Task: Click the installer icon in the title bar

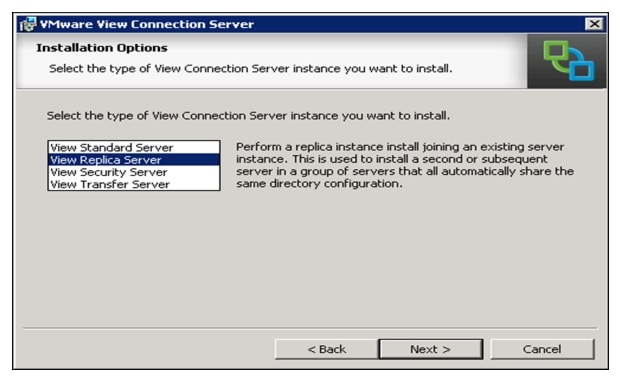Action: pos(28,24)
